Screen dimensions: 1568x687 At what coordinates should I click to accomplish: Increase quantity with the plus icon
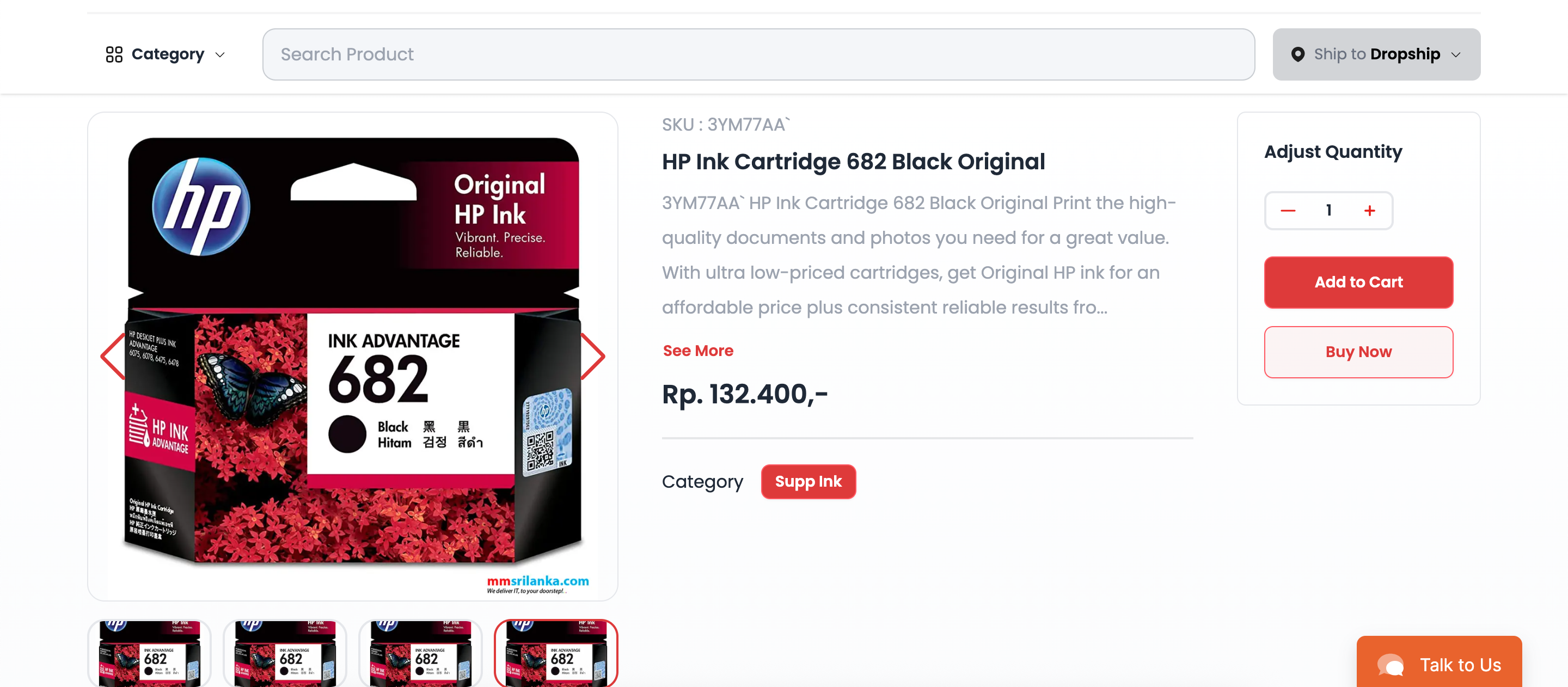click(x=1370, y=211)
